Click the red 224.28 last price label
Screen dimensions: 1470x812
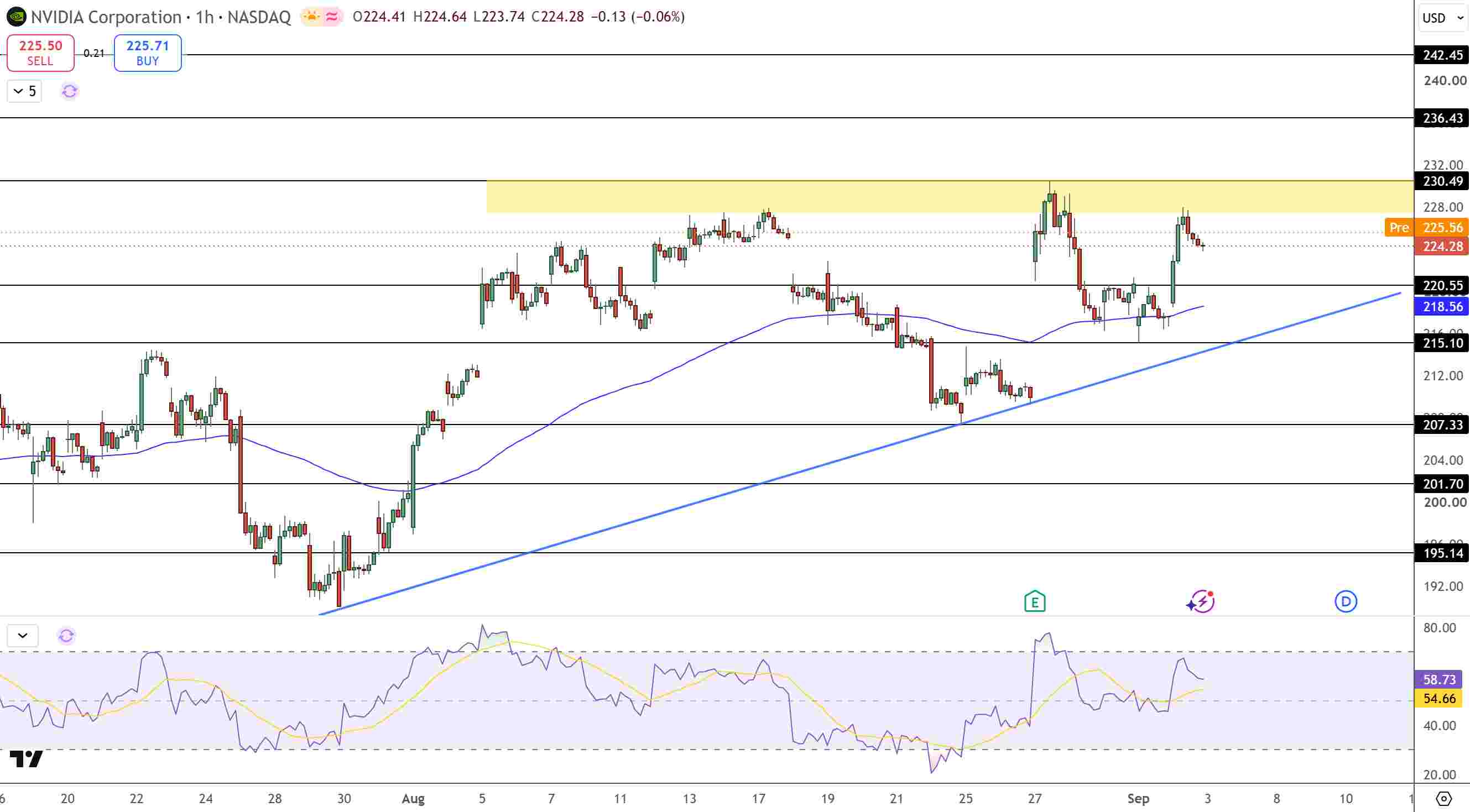[1442, 247]
